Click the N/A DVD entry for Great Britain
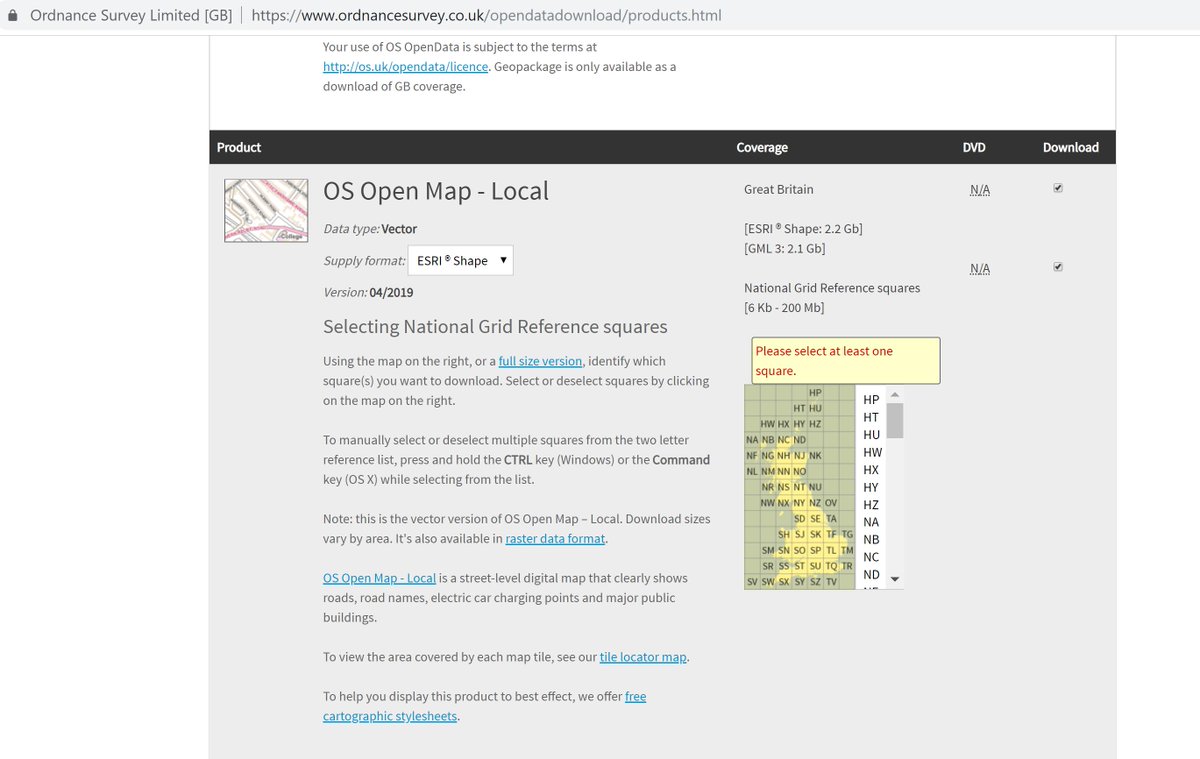1200x759 pixels. (980, 190)
